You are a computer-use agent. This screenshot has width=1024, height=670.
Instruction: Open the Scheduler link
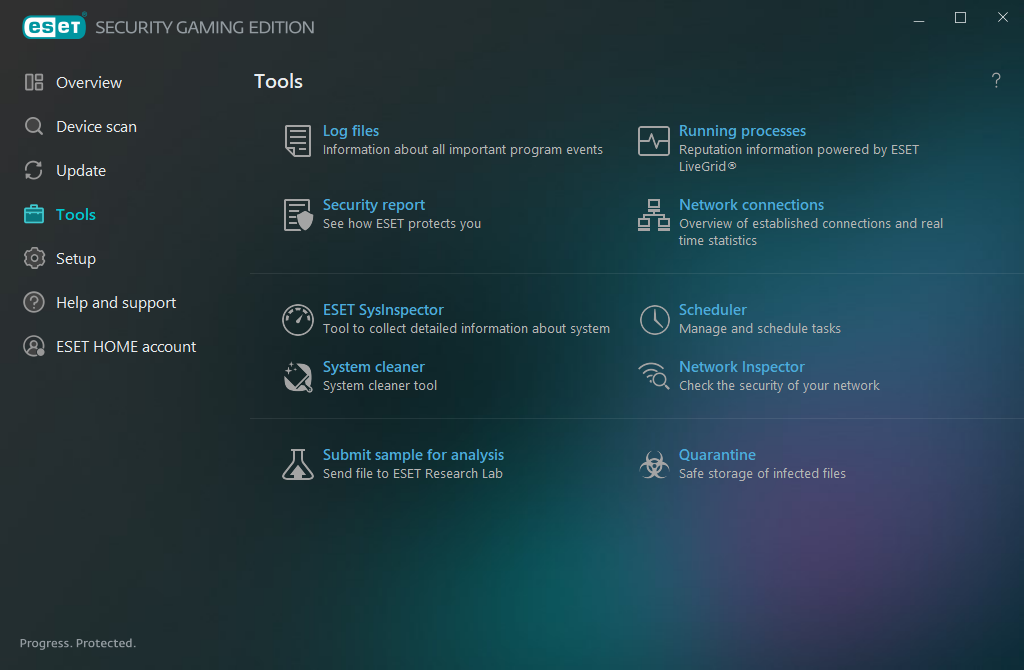pyautogui.click(x=712, y=310)
